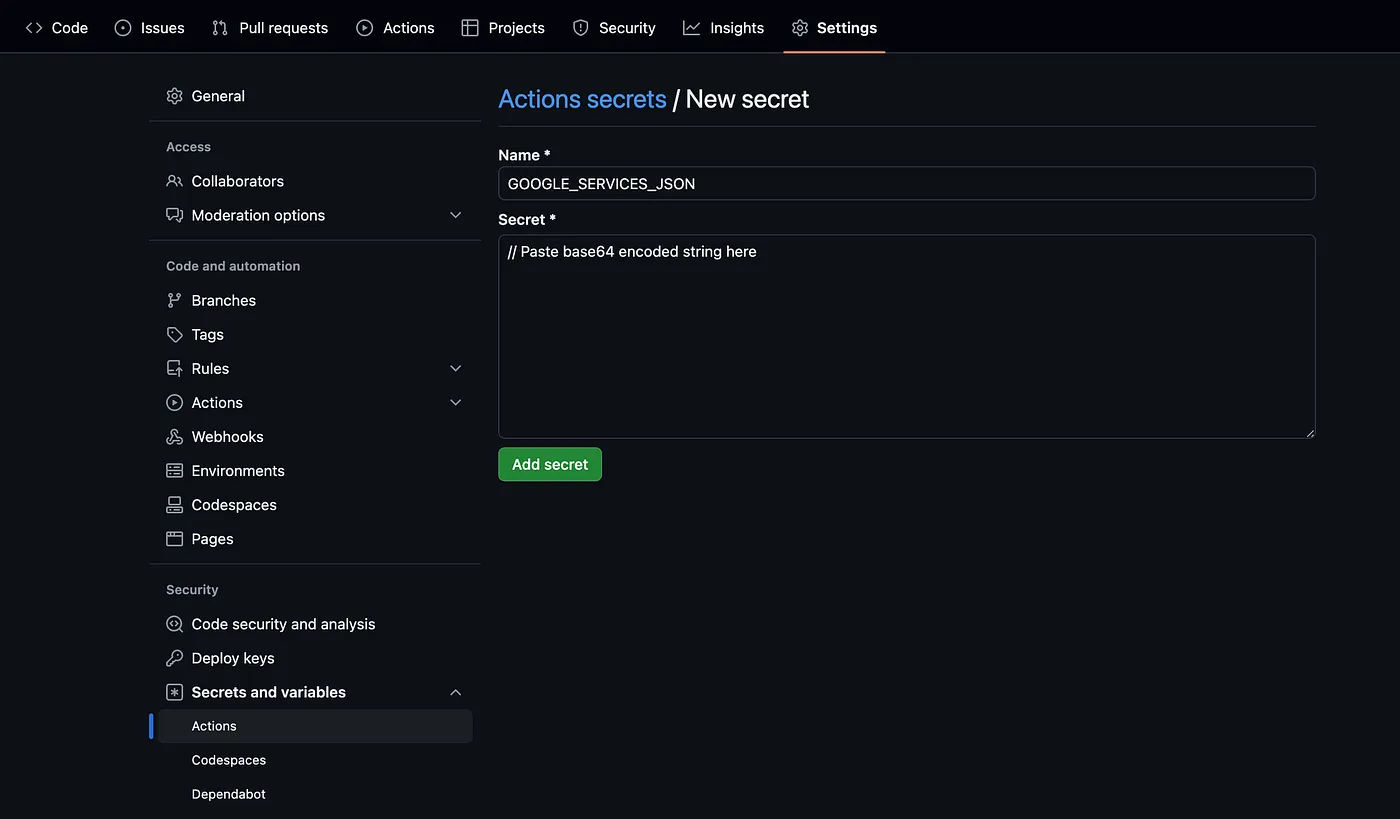This screenshot has width=1400, height=819.
Task: Click the Webhooks icon in sidebar
Action: pos(175,437)
